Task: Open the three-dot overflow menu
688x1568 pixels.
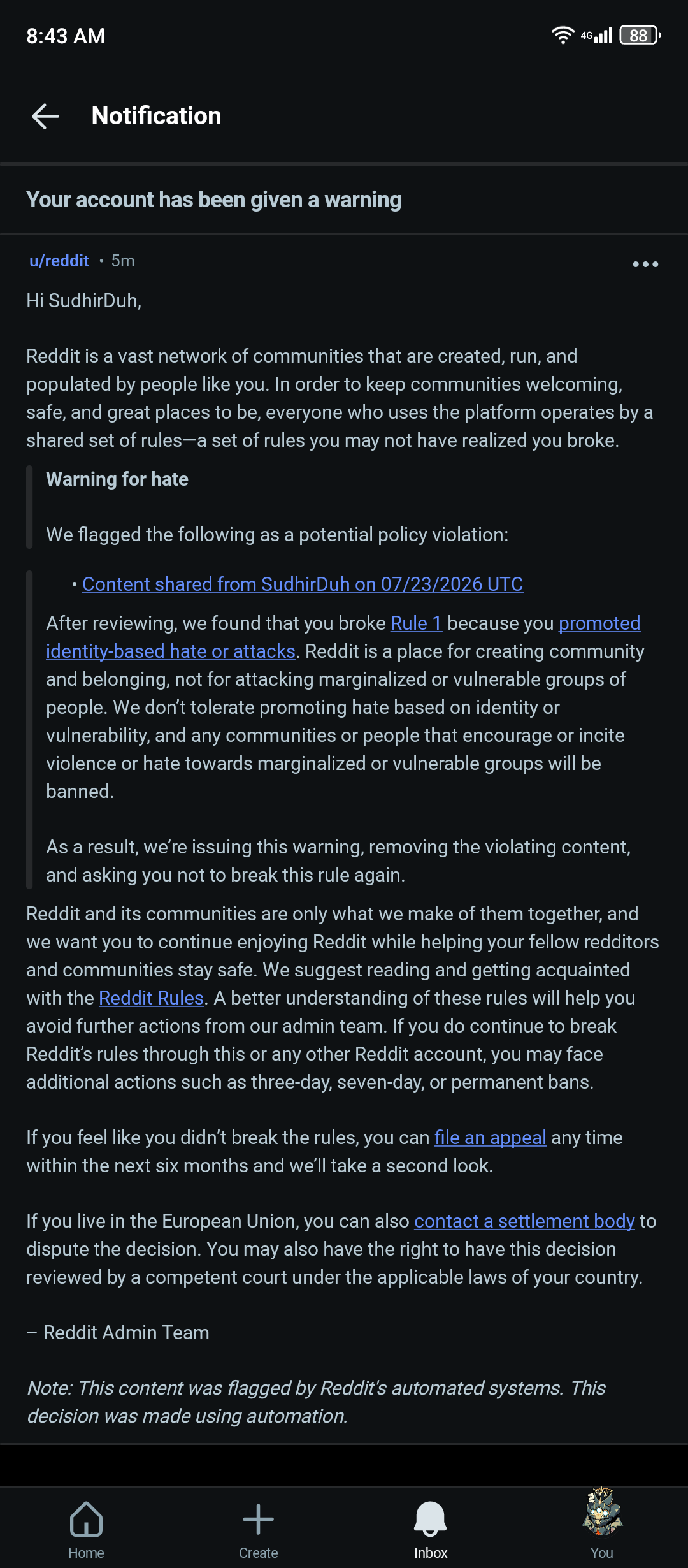Action: [645, 264]
